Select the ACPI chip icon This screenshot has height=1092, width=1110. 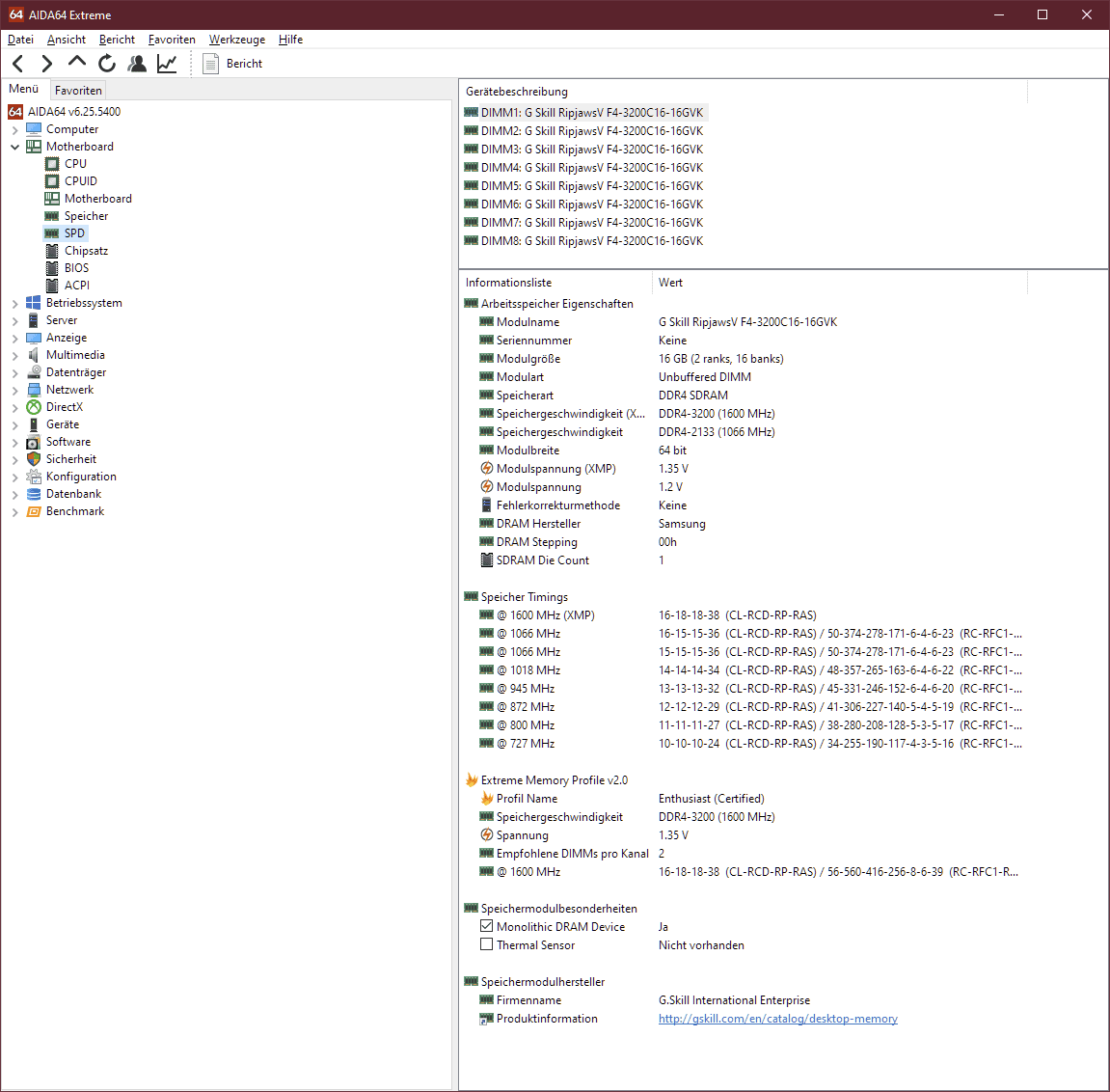pos(52,286)
